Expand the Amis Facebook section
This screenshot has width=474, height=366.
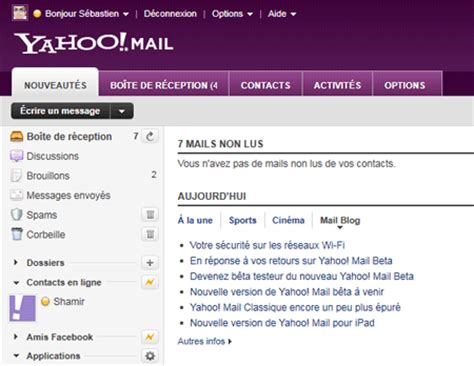tap(16, 337)
